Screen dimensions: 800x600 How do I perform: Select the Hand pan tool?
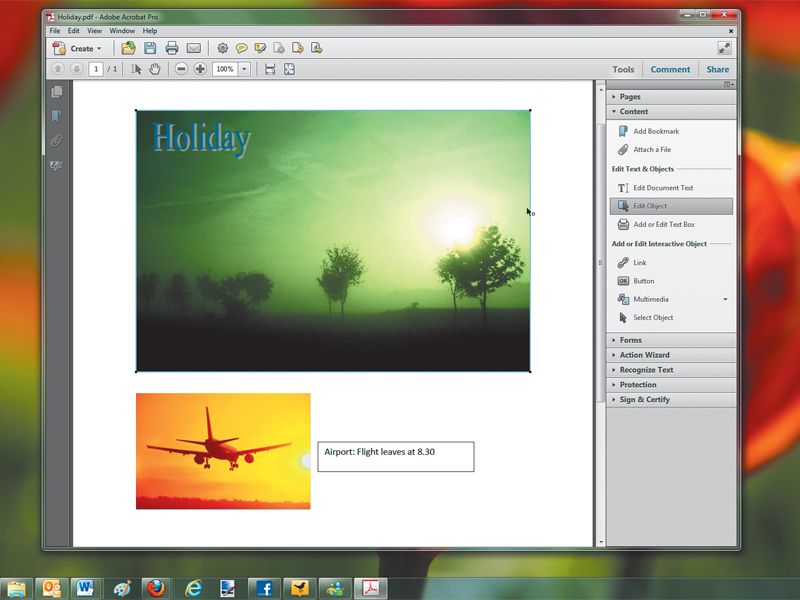[155, 69]
